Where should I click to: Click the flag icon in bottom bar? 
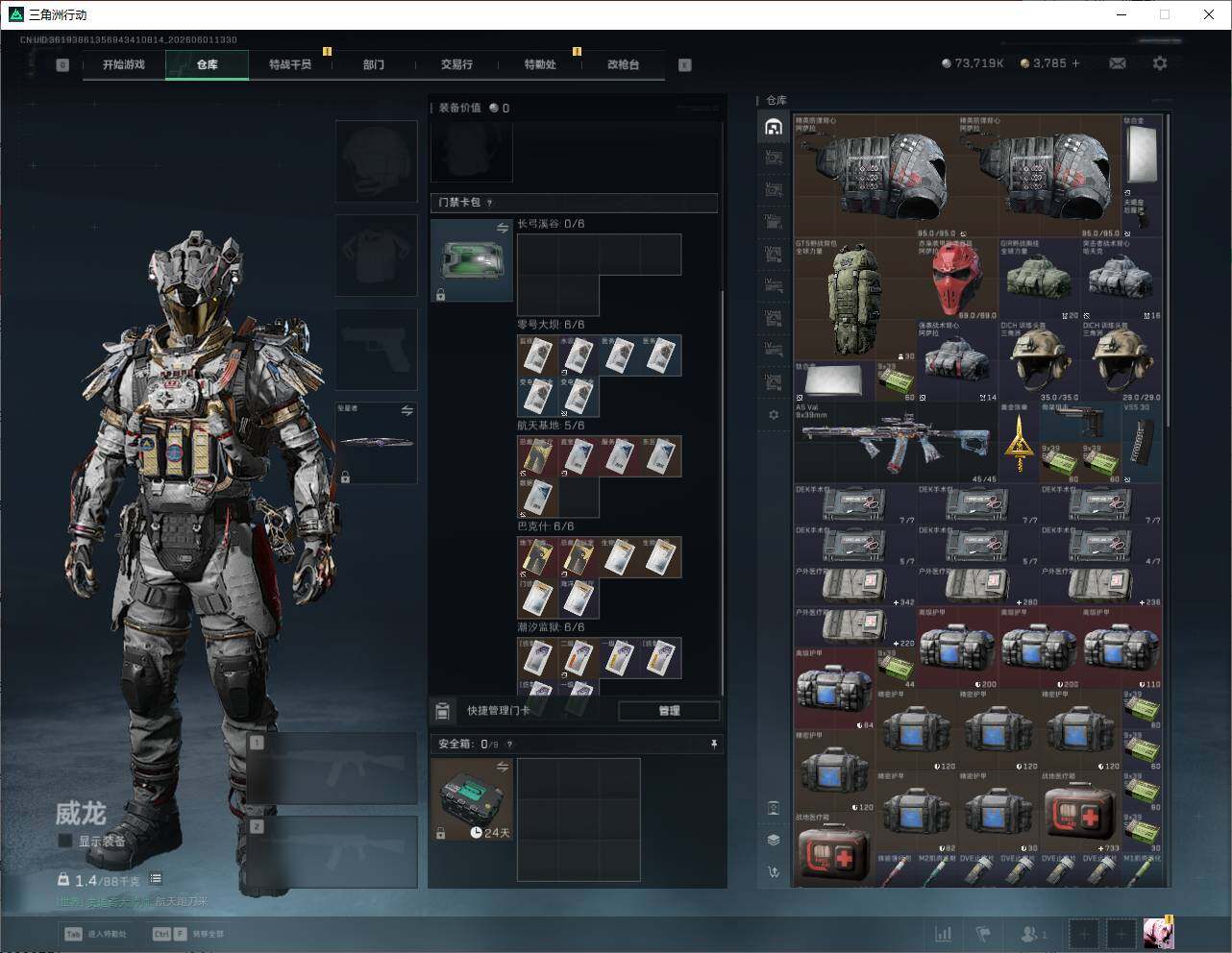pos(983,934)
